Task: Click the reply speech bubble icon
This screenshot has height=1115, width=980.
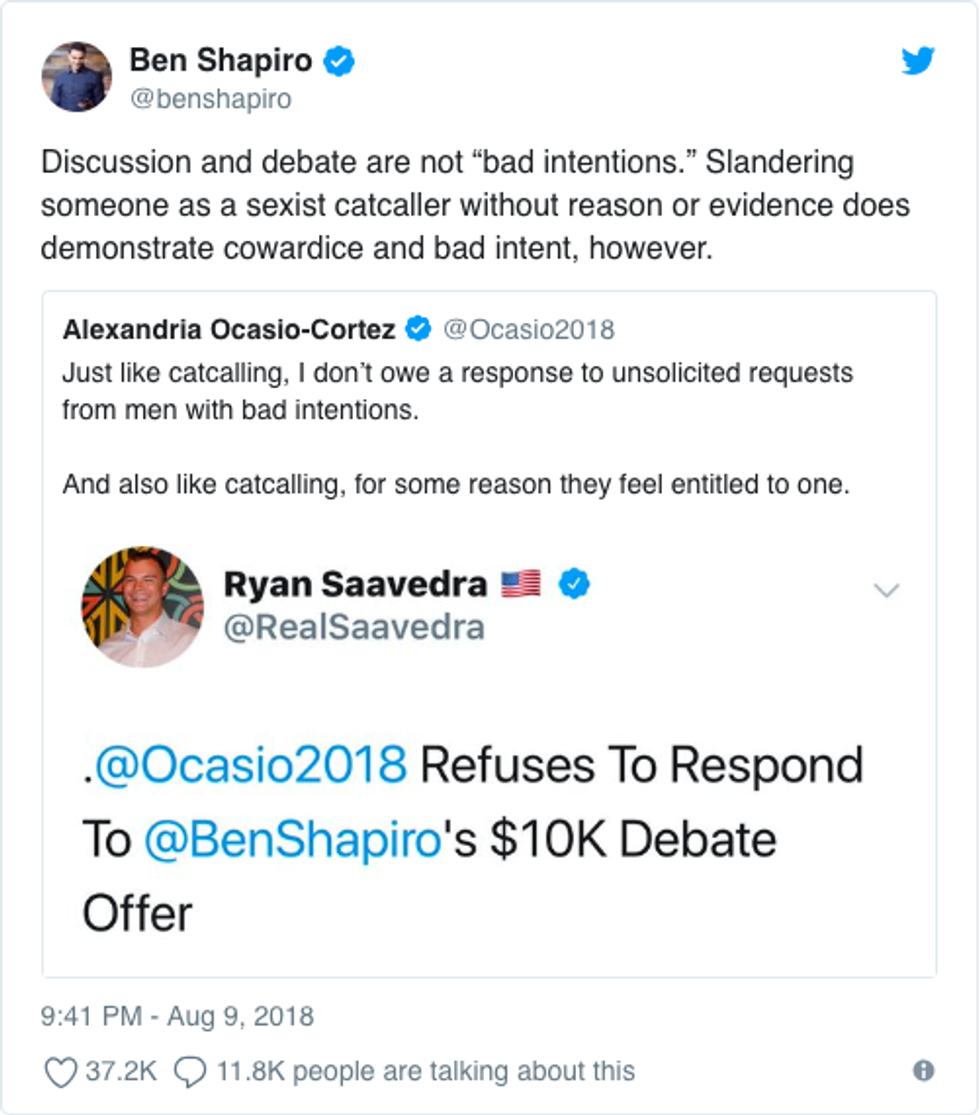Action: pyautogui.click(x=188, y=1071)
